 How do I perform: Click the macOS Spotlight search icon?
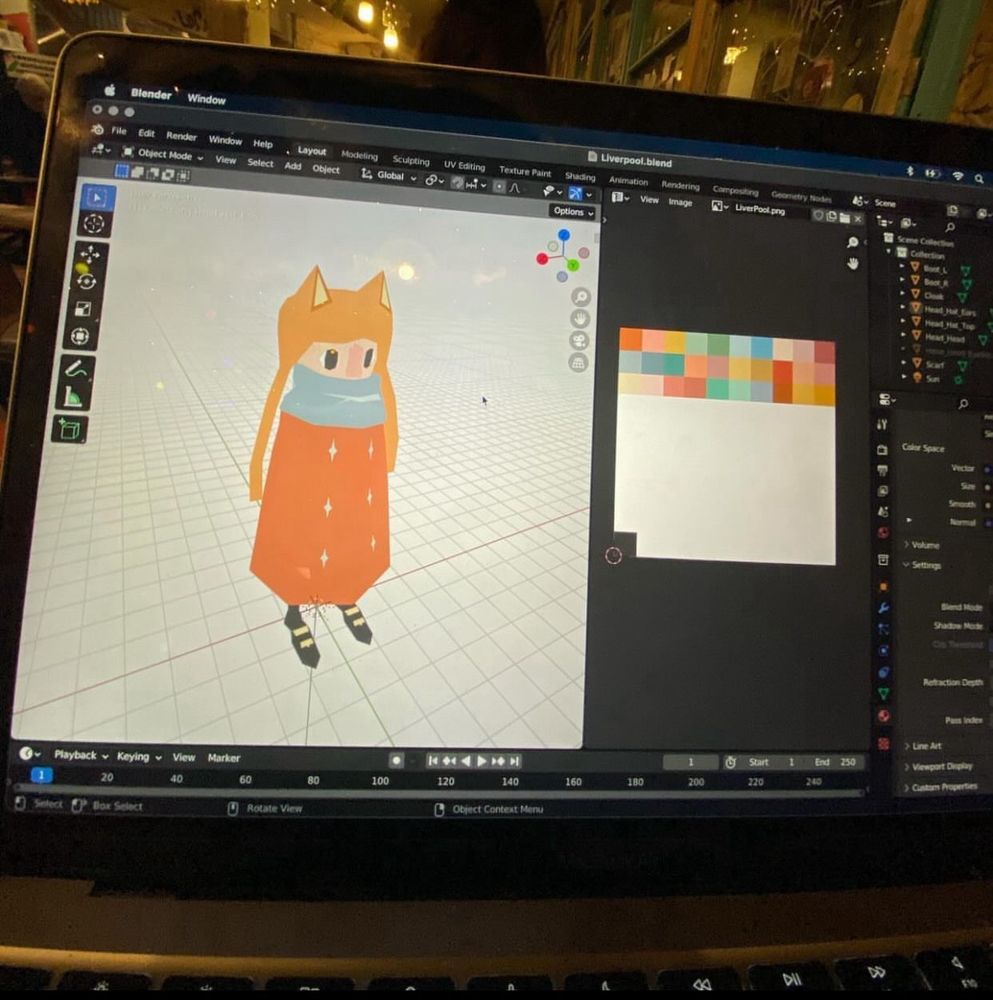(x=979, y=179)
